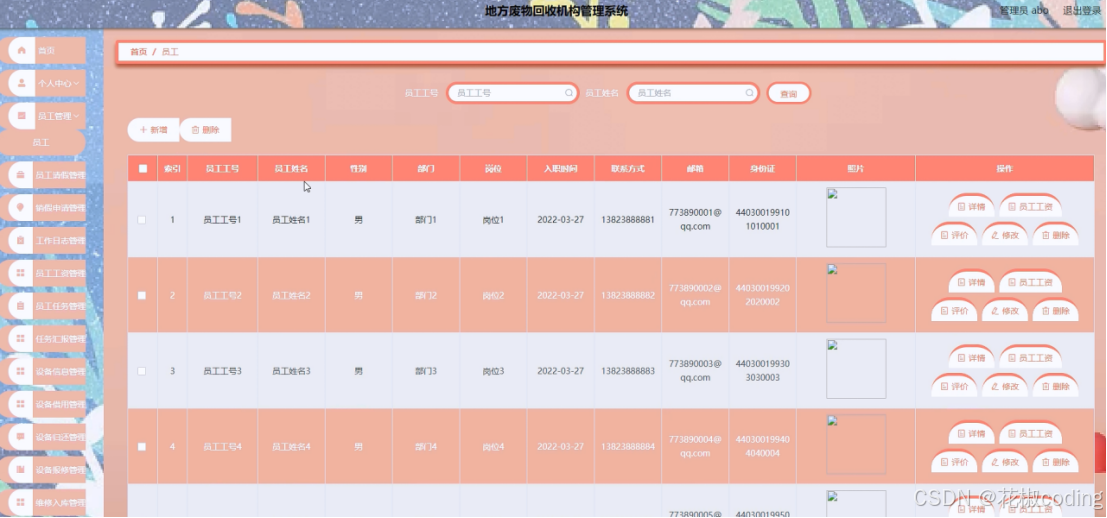Click the grid icon for 员工工资管理
The width and height of the screenshot is (1107, 518).
[20, 273]
